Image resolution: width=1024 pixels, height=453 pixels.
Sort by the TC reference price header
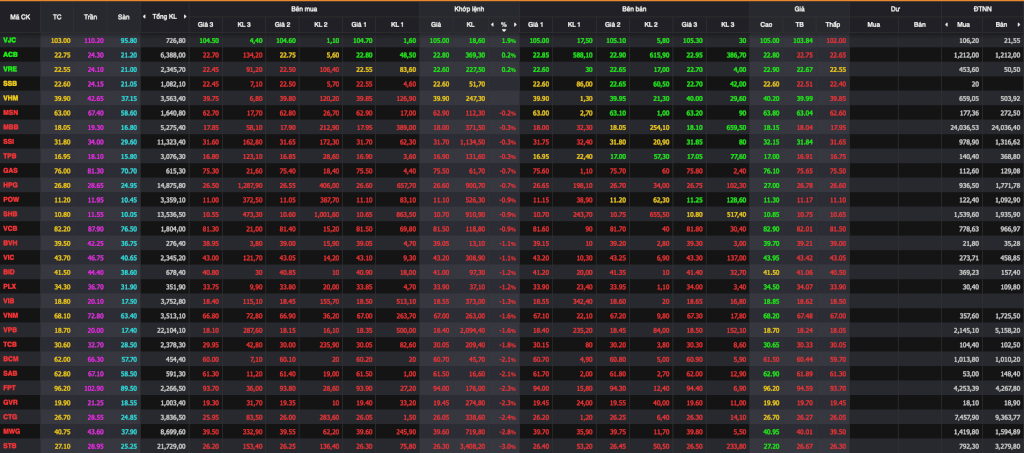(57, 16)
